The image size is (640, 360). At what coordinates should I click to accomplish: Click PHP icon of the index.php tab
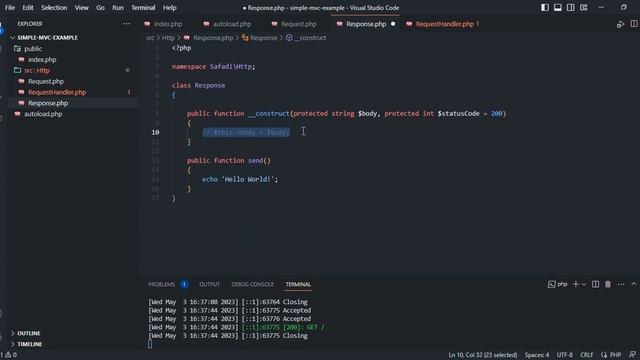click(147, 24)
